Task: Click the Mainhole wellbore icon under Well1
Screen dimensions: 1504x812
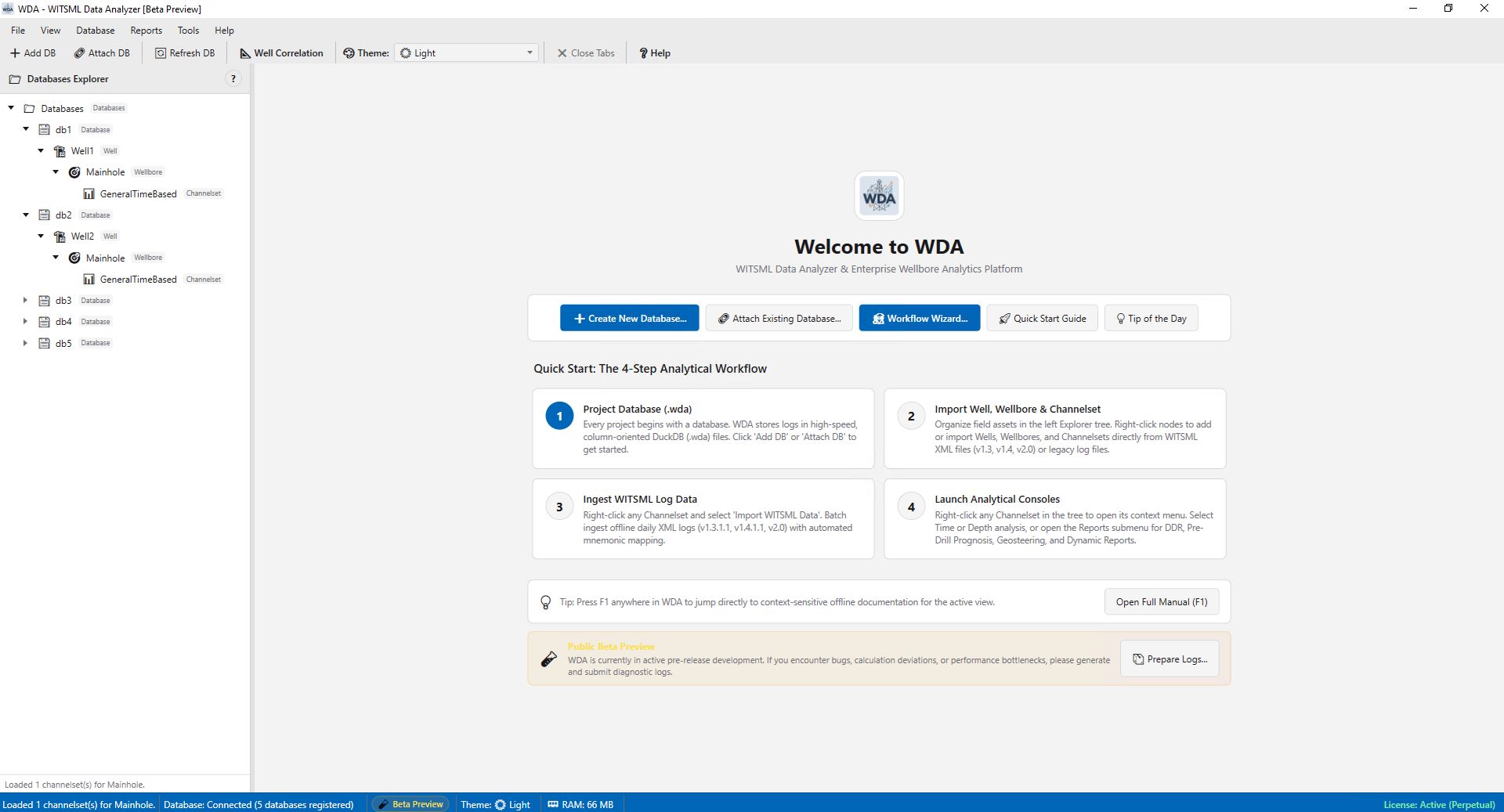Action: 74,172
